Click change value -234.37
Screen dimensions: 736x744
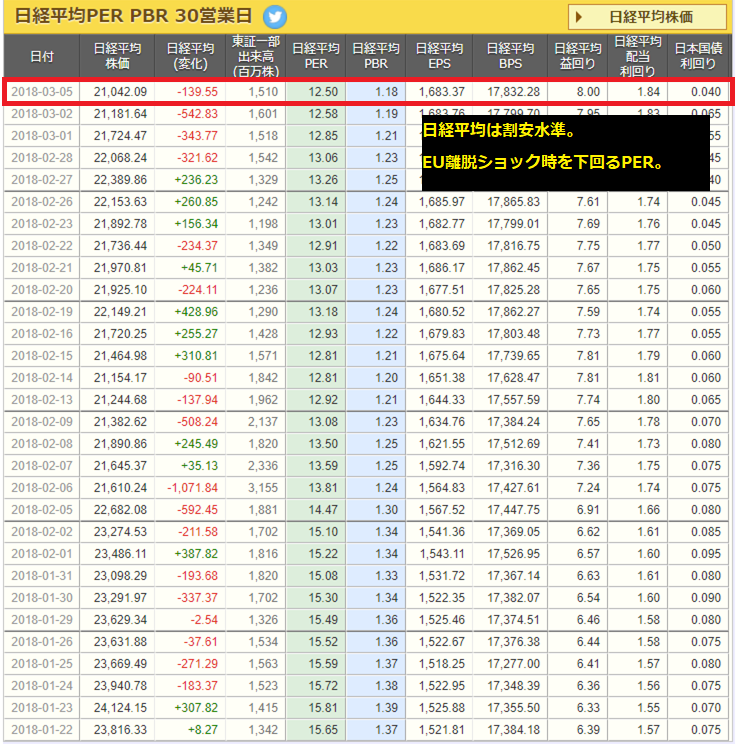coord(197,246)
